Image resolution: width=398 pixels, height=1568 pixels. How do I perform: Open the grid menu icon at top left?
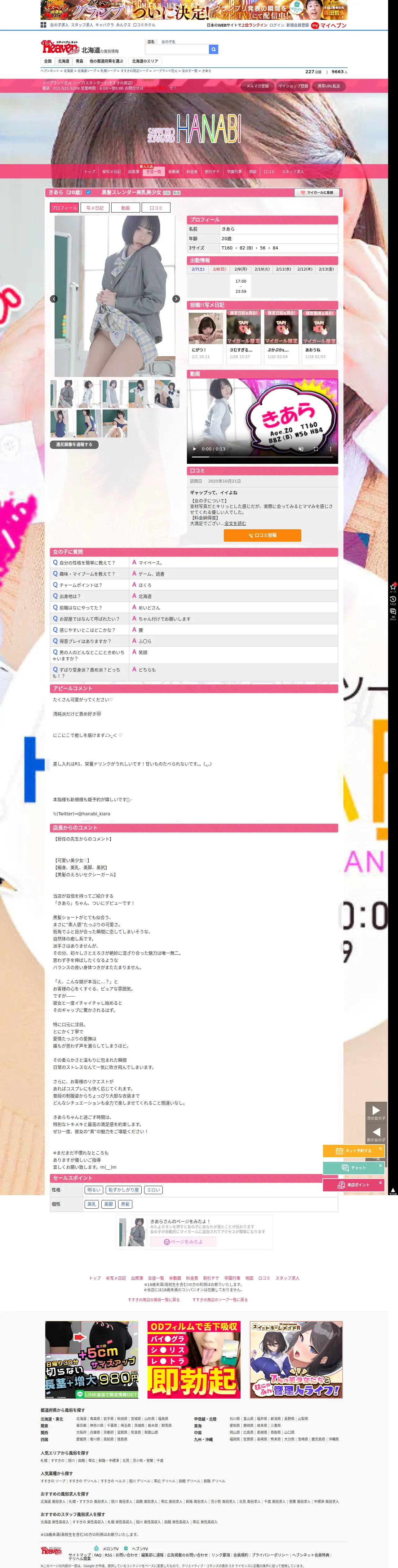(x=43, y=25)
